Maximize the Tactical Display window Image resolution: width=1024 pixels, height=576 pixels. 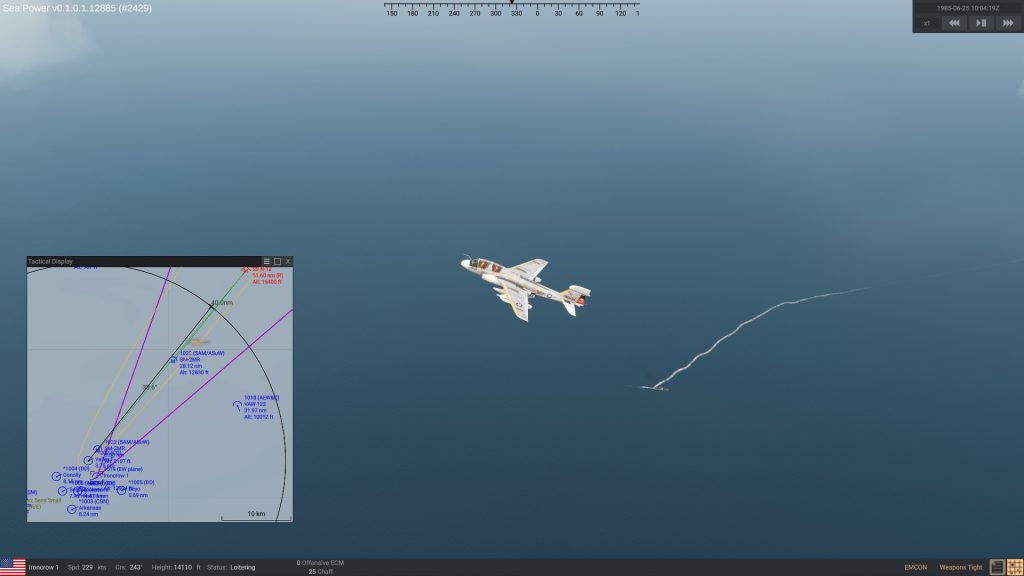(277, 261)
